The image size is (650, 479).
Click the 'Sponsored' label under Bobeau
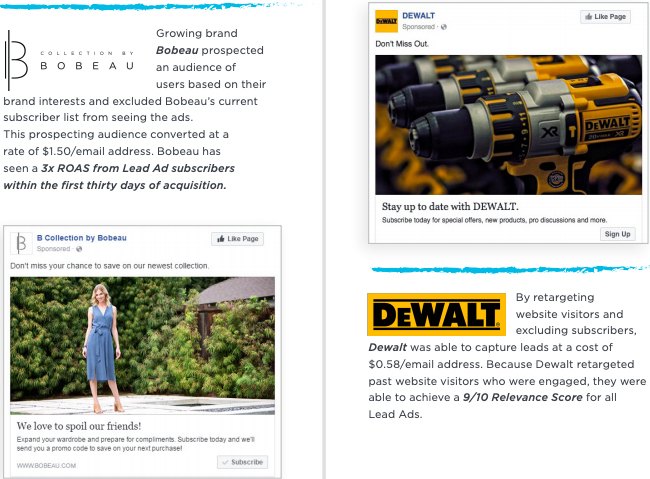53,249
